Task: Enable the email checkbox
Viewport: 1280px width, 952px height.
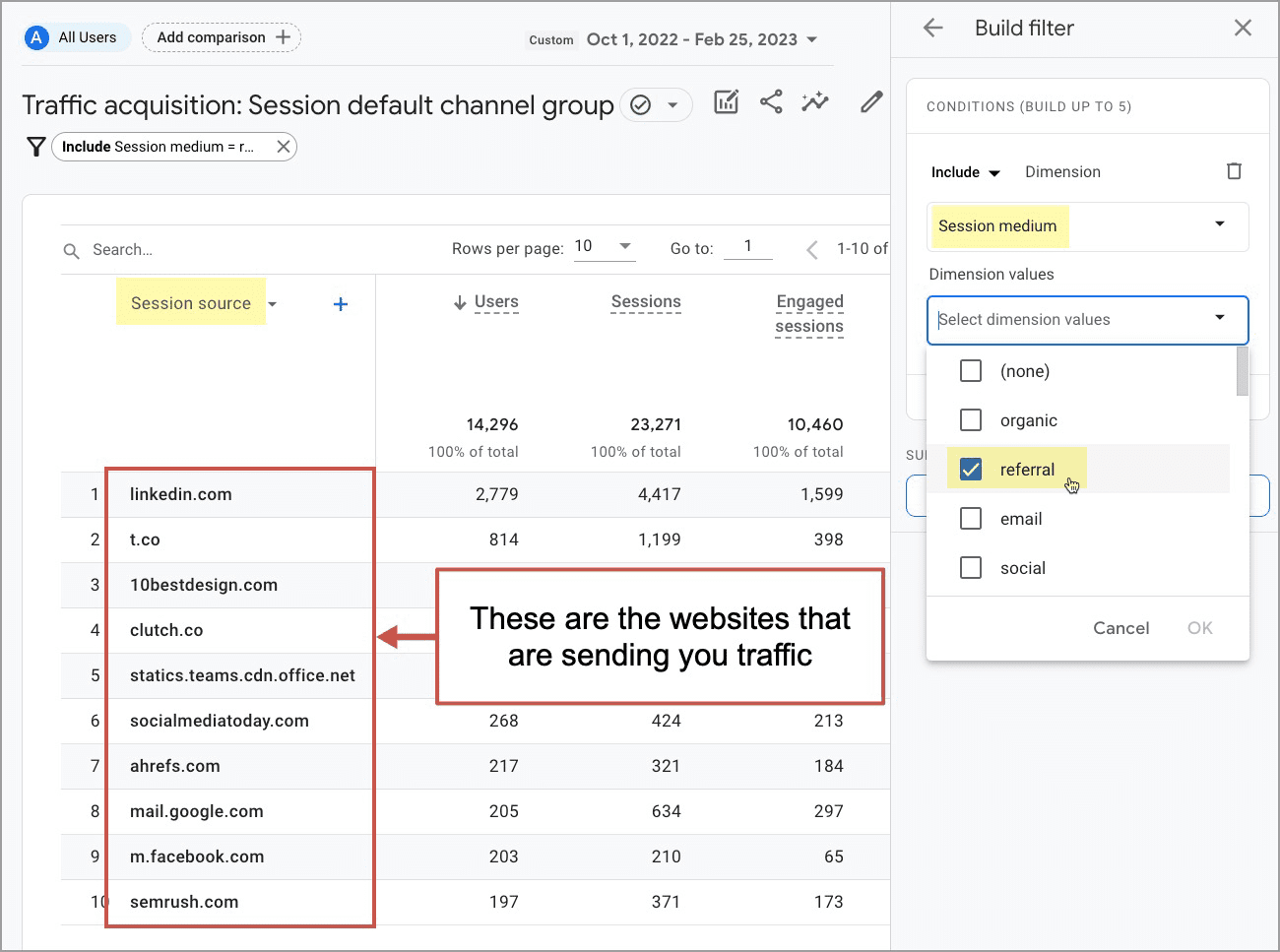Action: coord(971,519)
